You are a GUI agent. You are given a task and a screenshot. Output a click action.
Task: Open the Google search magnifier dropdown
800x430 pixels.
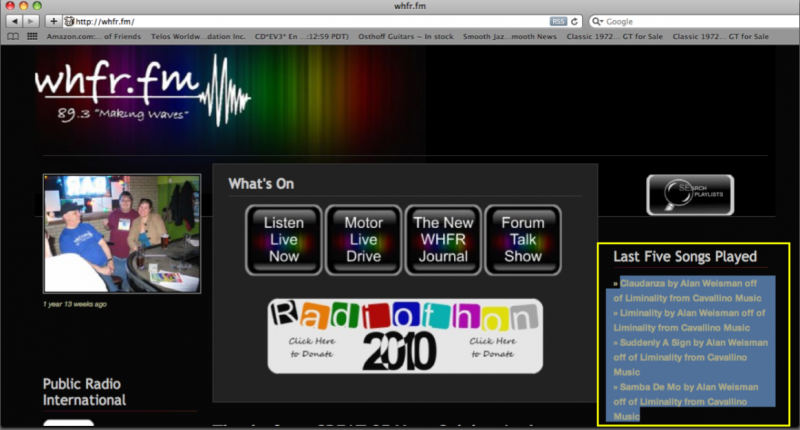coord(598,21)
